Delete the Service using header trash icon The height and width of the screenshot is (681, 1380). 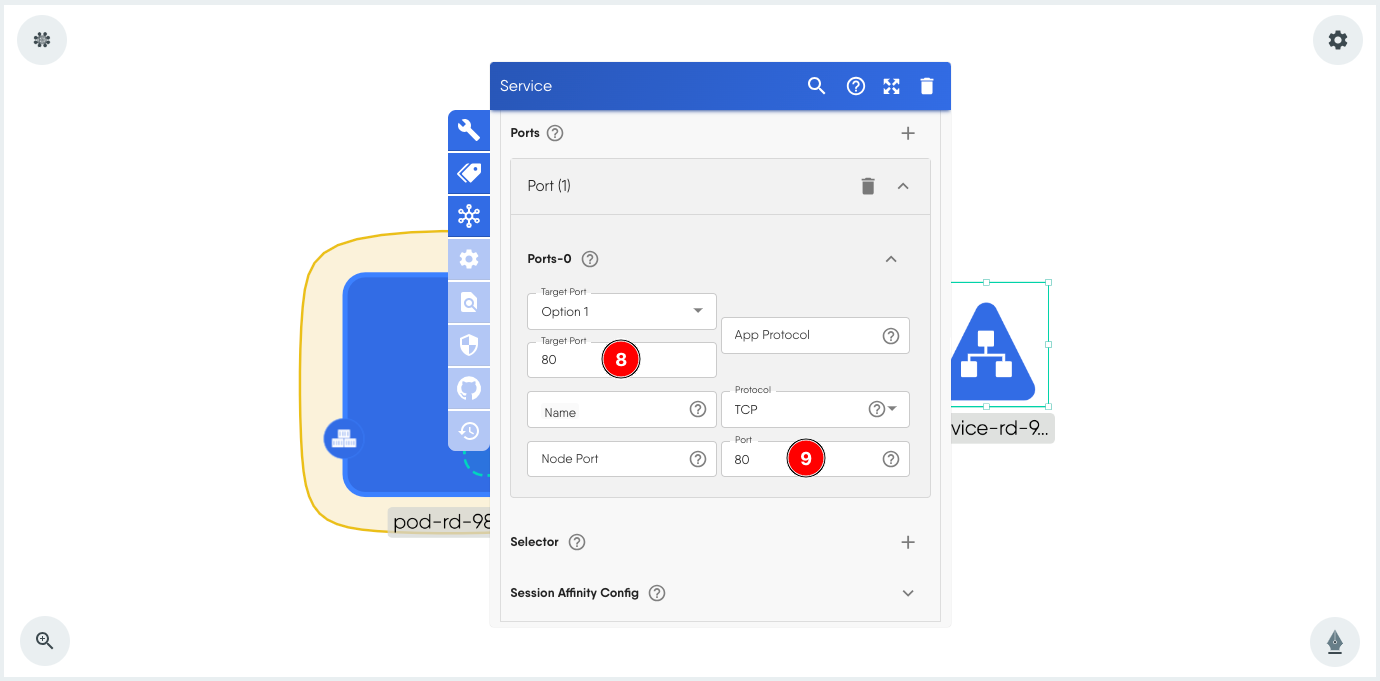point(927,86)
